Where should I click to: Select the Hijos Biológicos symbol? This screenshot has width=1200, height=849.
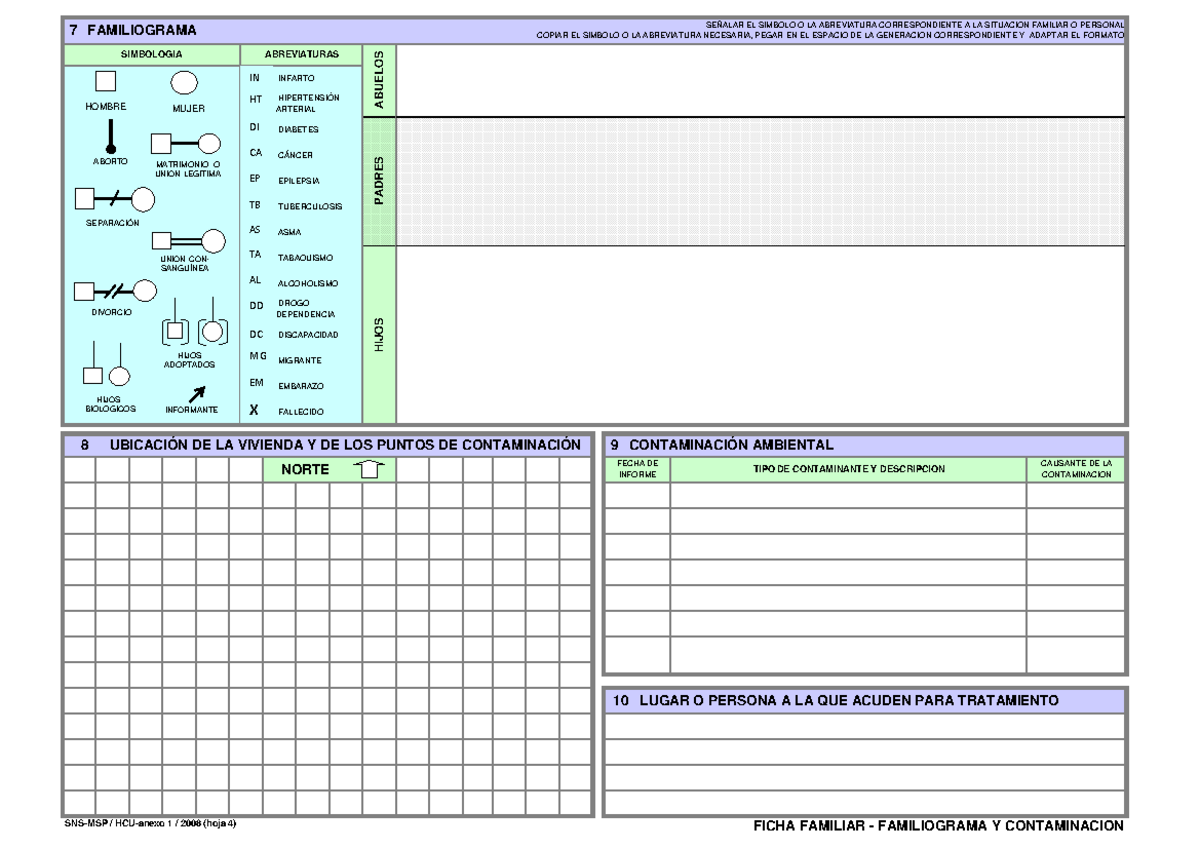pyautogui.click(x=106, y=364)
